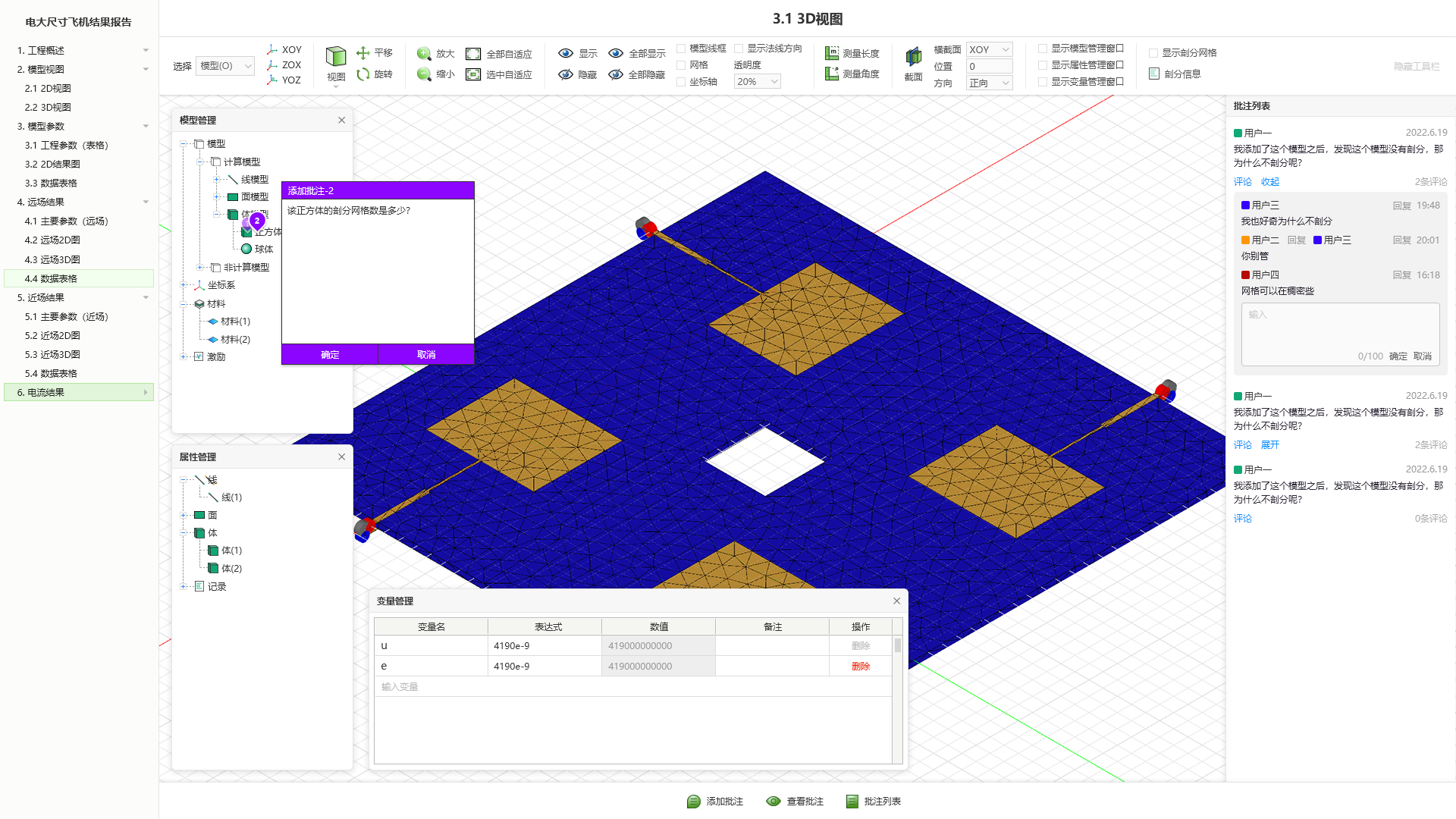1456x819 pixels.
Task: Toggle the Show mesh (显示剖分网格) checkbox
Action: click(1153, 53)
